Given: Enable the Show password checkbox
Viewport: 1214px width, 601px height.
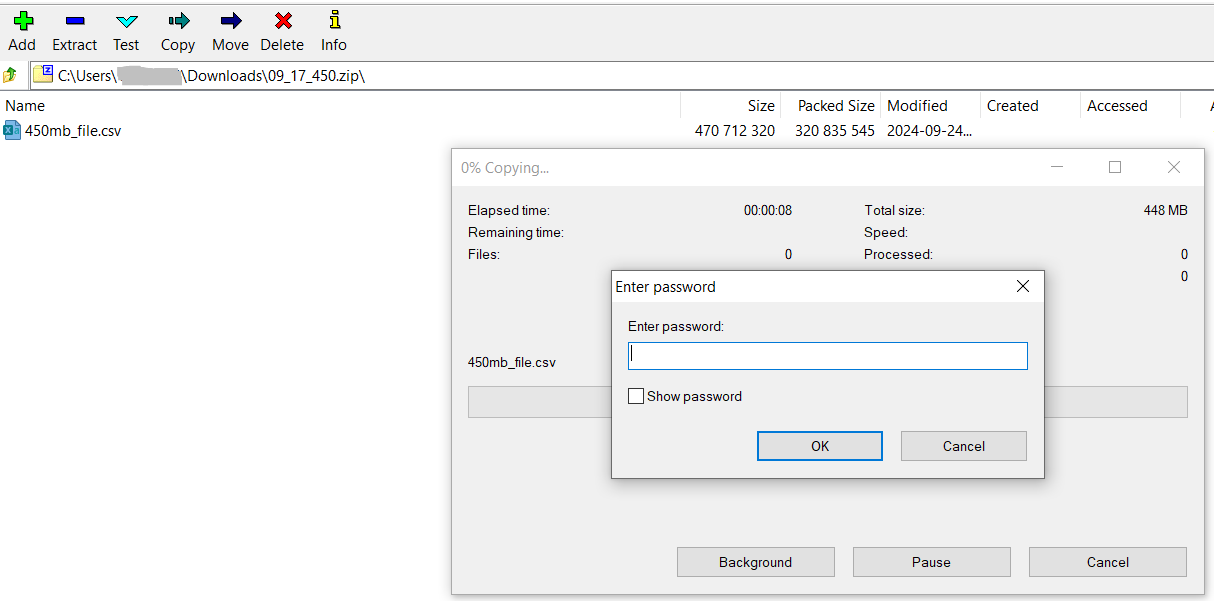Looking at the screenshot, I should tap(636, 396).
